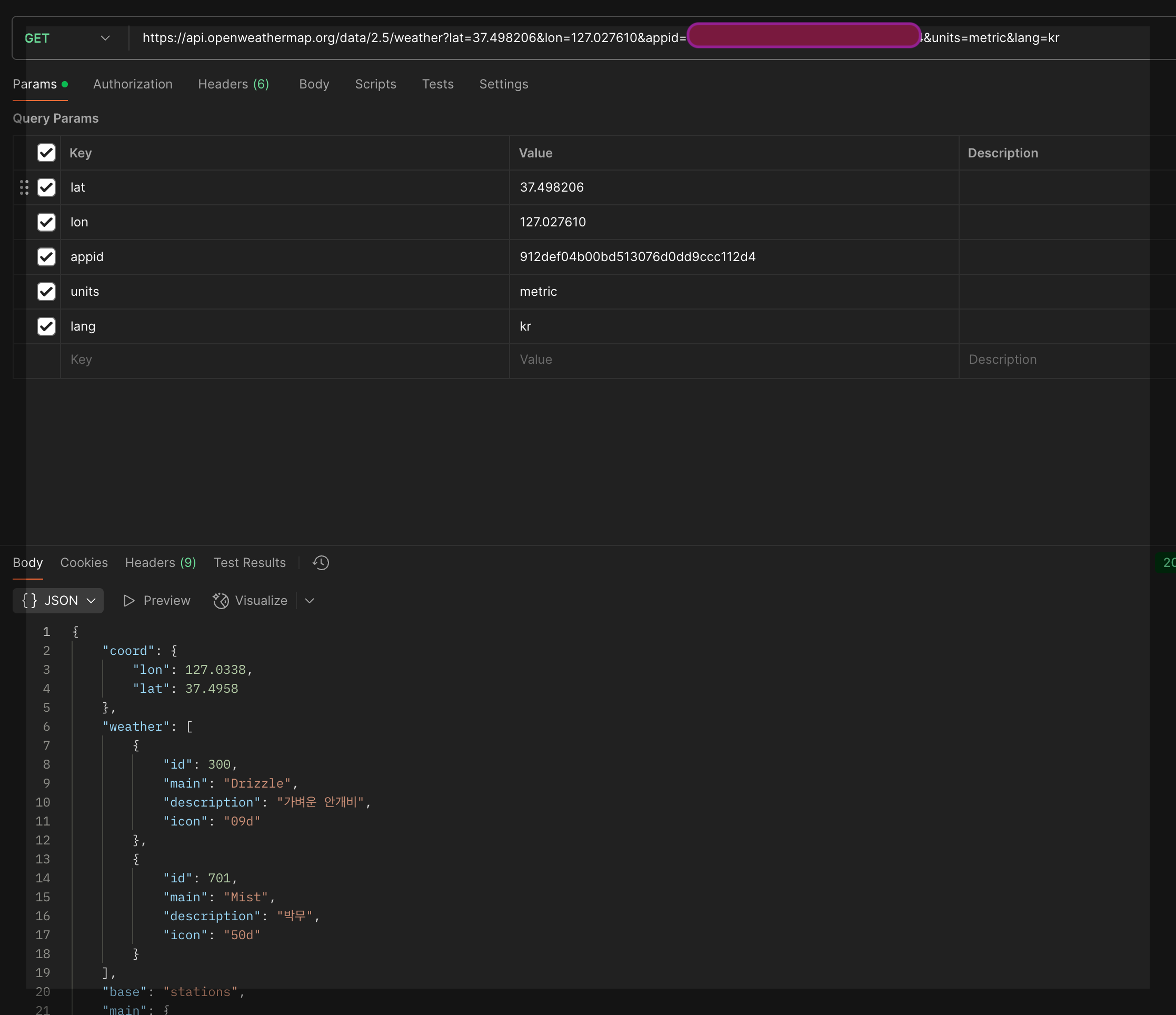The width and height of the screenshot is (1176, 1015).
Task: Open the request Headers (6) tab
Action: point(233,84)
